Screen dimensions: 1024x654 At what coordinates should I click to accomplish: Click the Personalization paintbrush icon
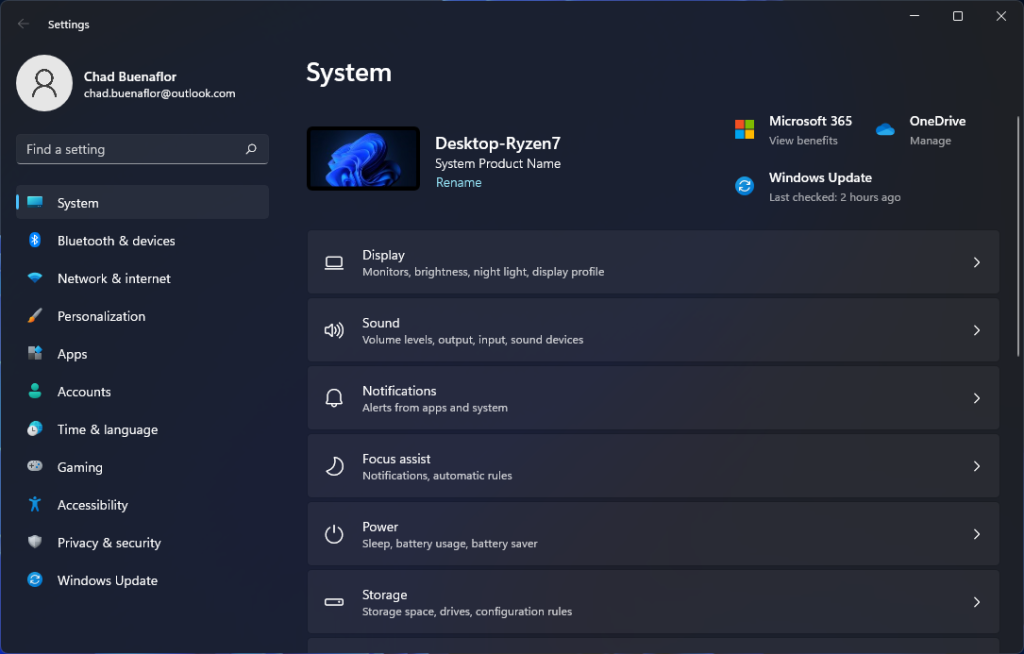(x=35, y=316)
